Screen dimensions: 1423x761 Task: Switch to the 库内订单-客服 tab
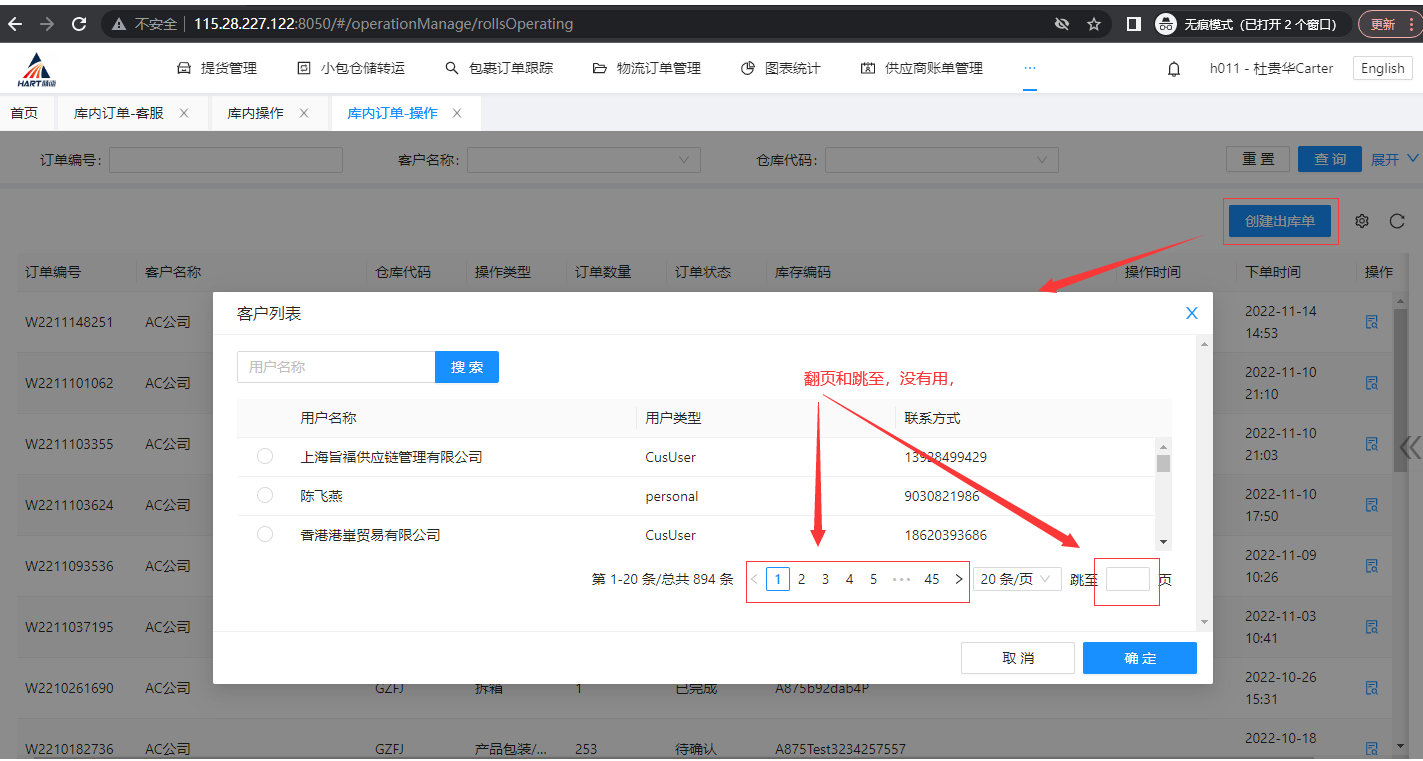pos(118,113)
